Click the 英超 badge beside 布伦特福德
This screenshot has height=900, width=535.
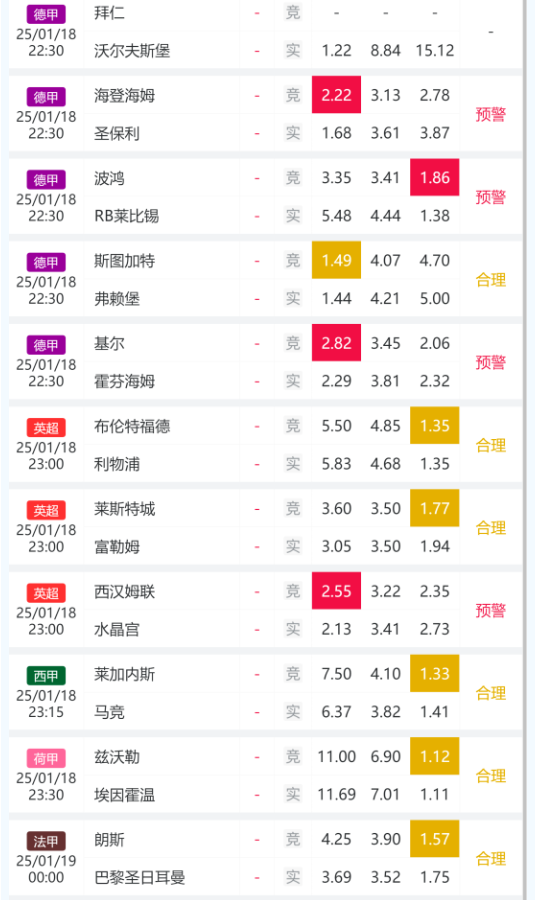(46, 428)
